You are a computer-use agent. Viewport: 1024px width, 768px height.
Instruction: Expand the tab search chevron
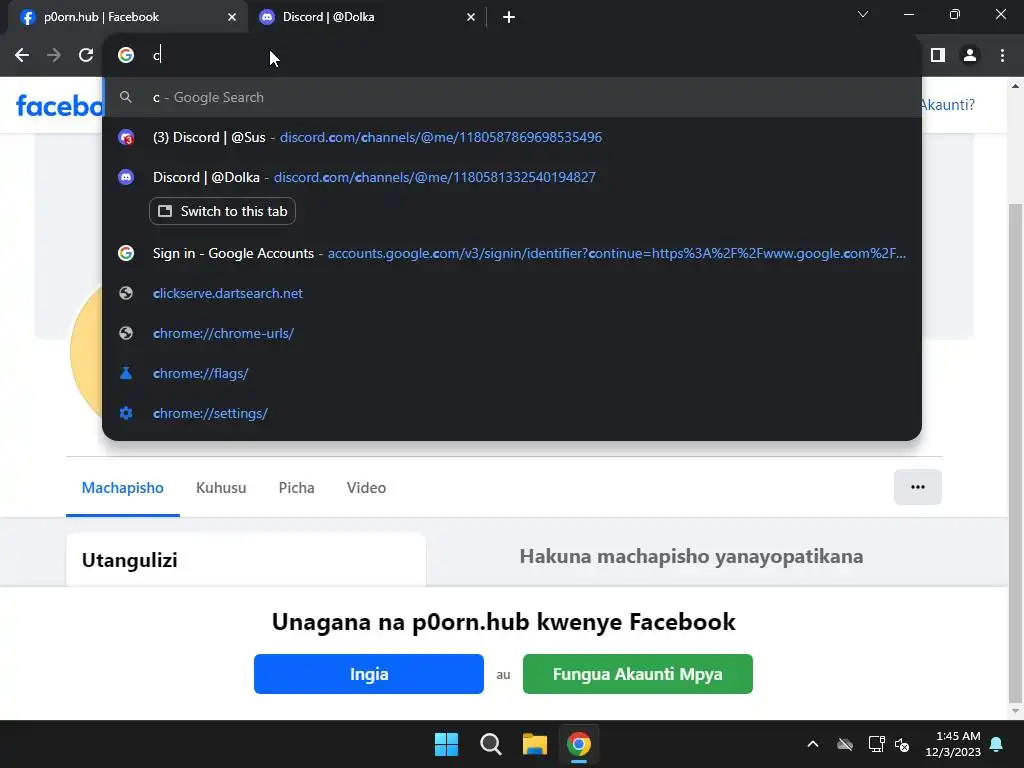pos(863,14)
